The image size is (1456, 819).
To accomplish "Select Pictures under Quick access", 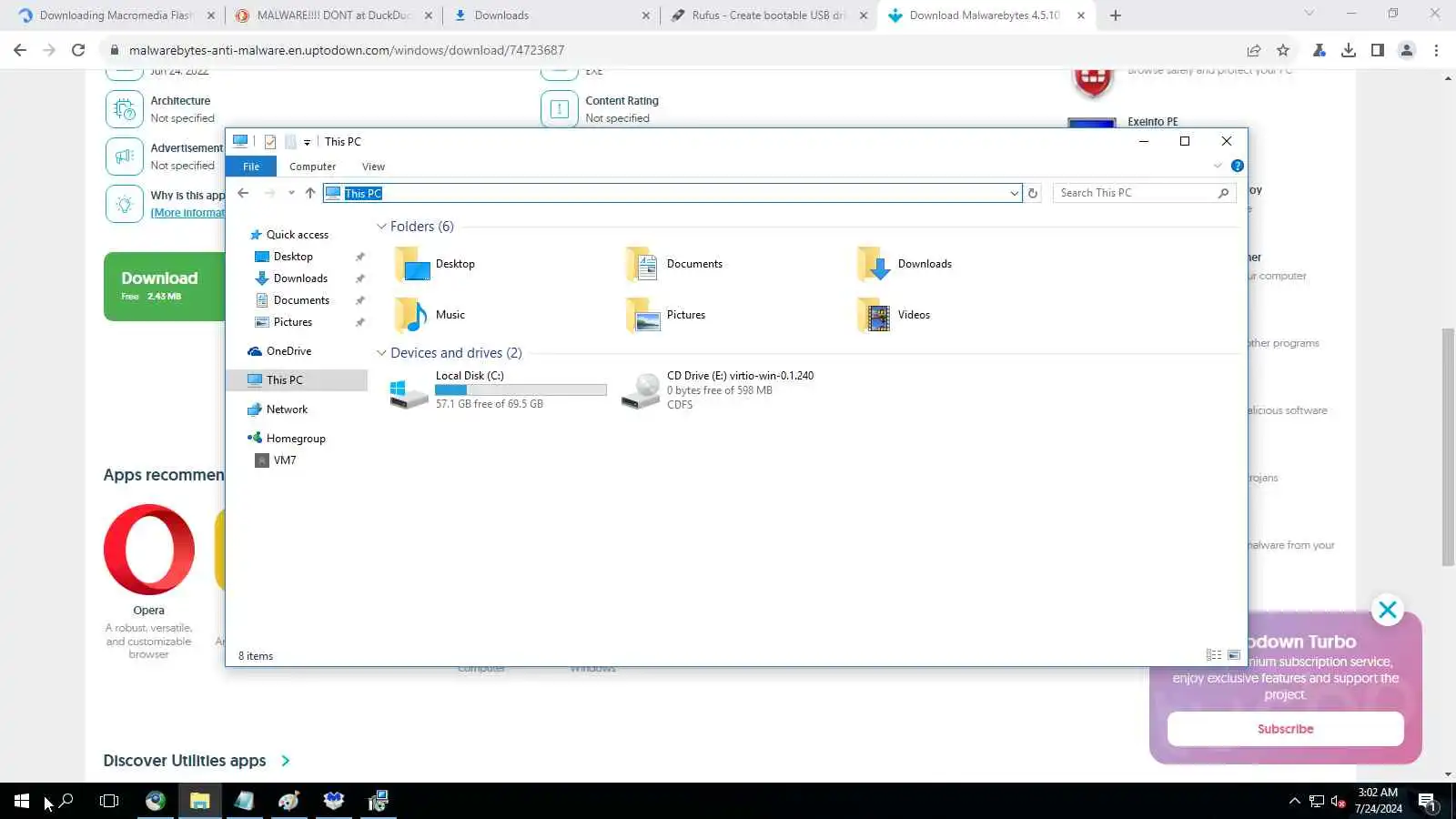I will click(293, 322).
